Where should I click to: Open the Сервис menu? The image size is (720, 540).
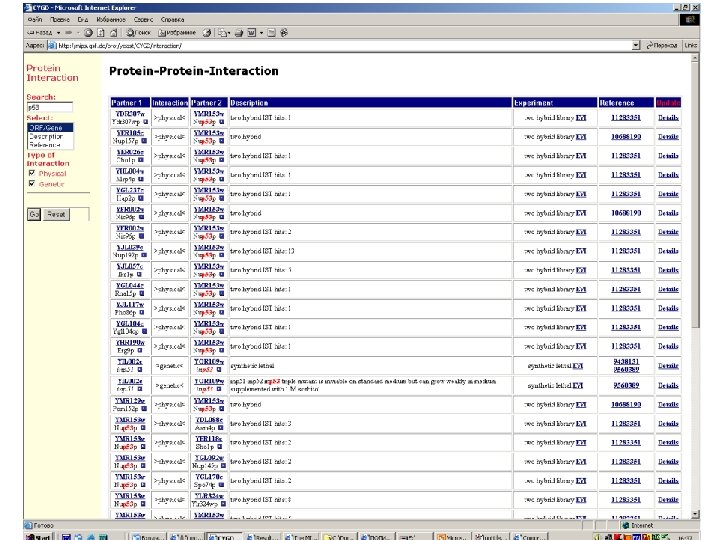pyautogui.click(x=143, y=20)
